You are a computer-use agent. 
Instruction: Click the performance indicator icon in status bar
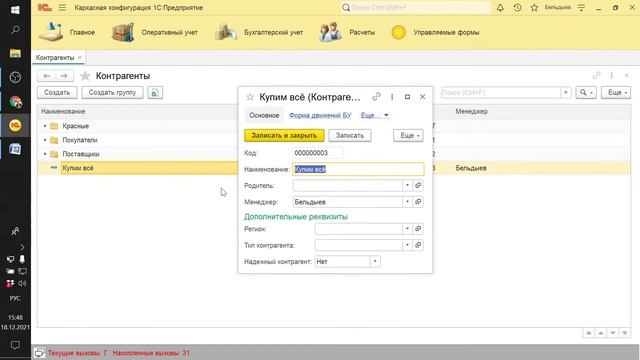39,353
